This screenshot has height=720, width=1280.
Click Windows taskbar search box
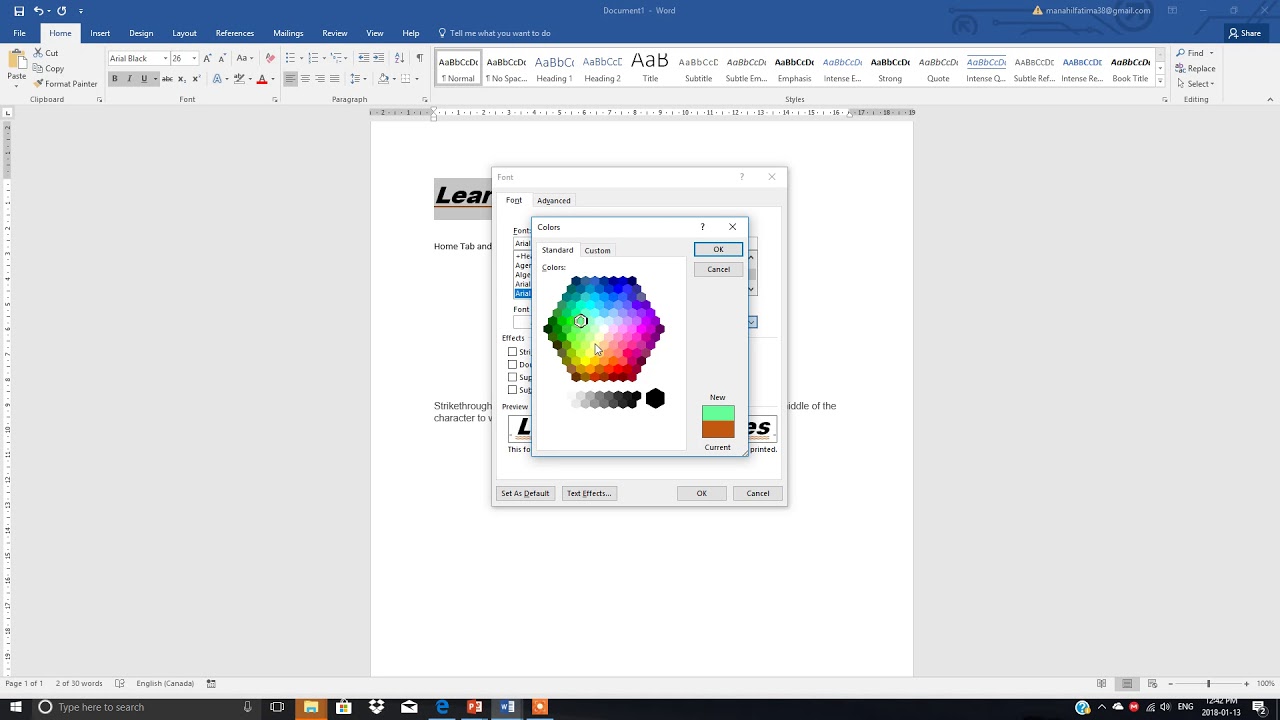click(145, 707)
